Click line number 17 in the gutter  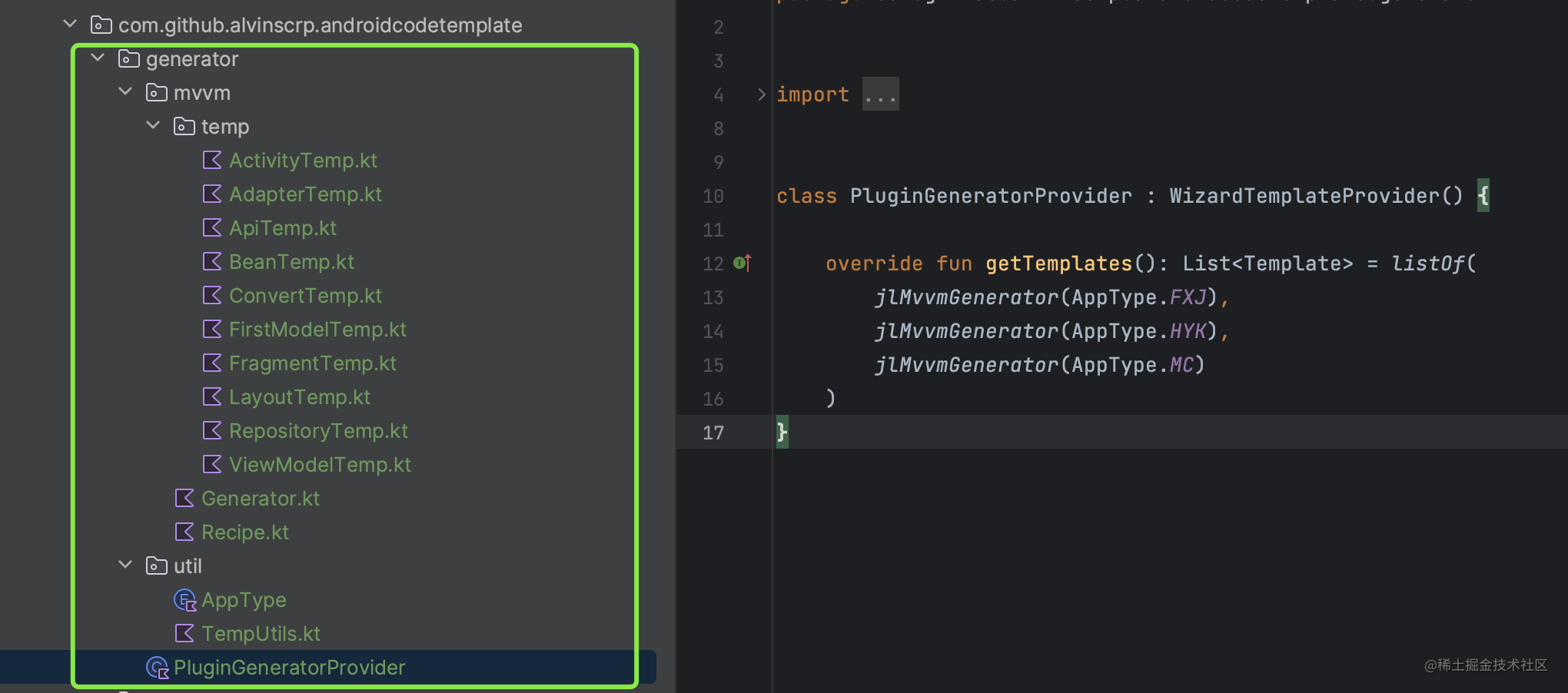[713, 433]
